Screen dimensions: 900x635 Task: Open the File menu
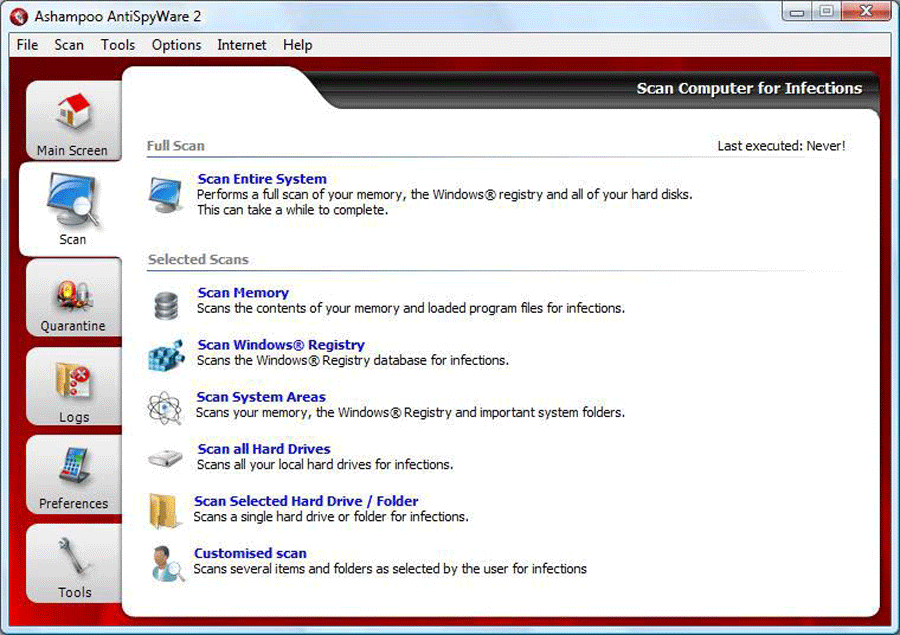27,45
